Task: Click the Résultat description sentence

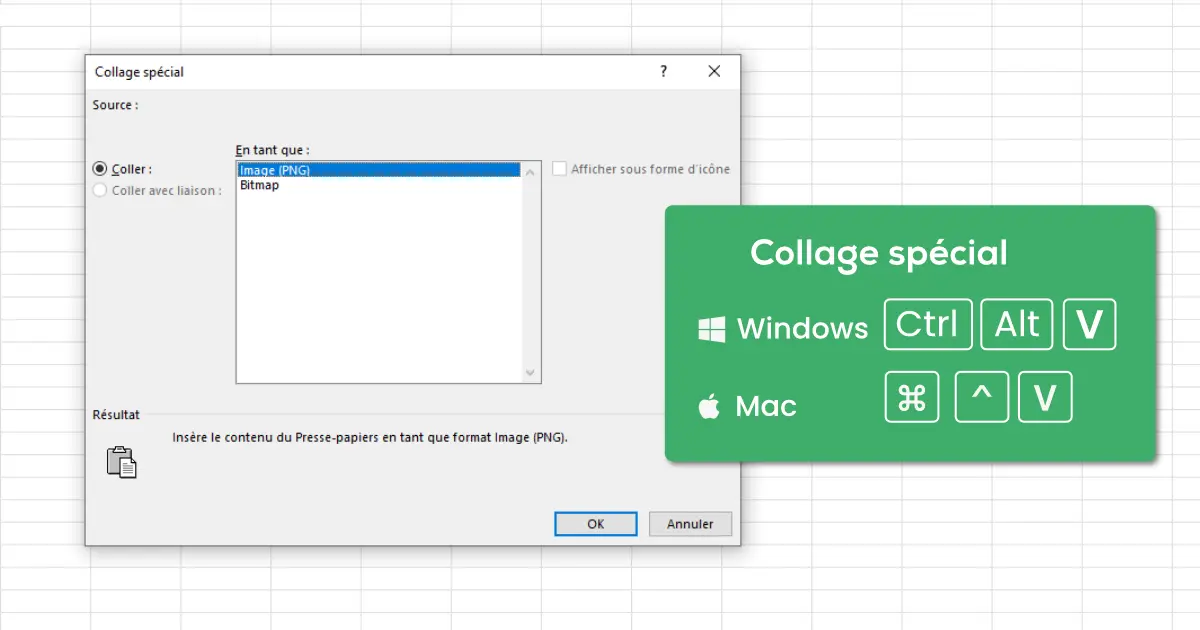Action: (x=370, y=437)
